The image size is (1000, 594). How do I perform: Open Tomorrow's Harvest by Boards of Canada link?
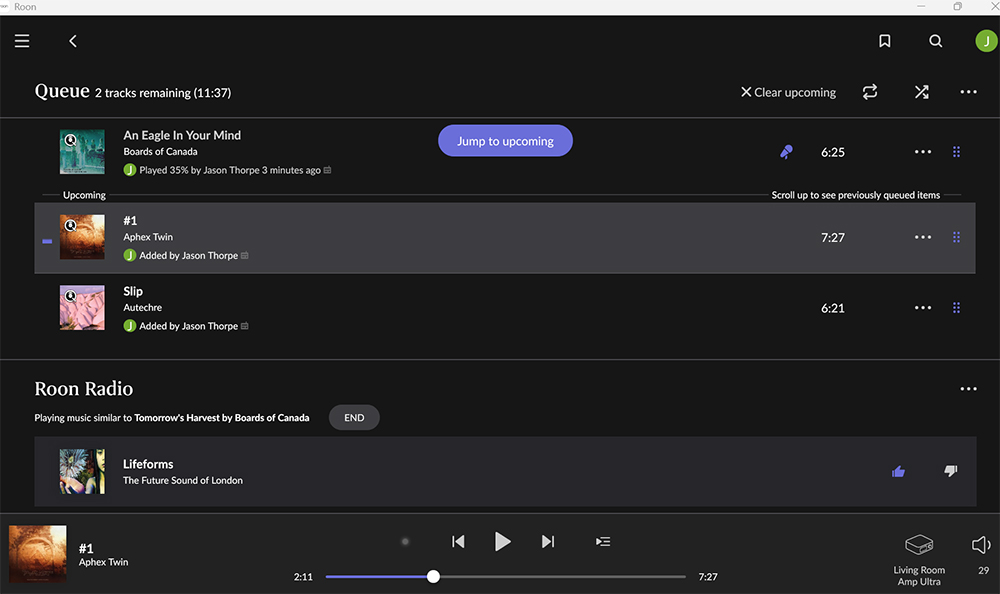(221, 418)
